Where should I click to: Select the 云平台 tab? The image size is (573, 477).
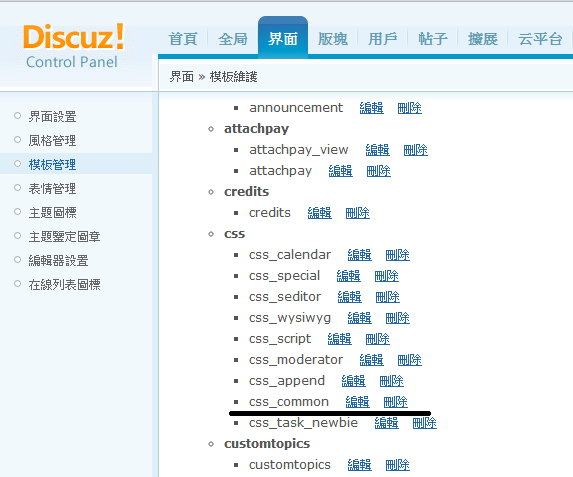(540, 39)
